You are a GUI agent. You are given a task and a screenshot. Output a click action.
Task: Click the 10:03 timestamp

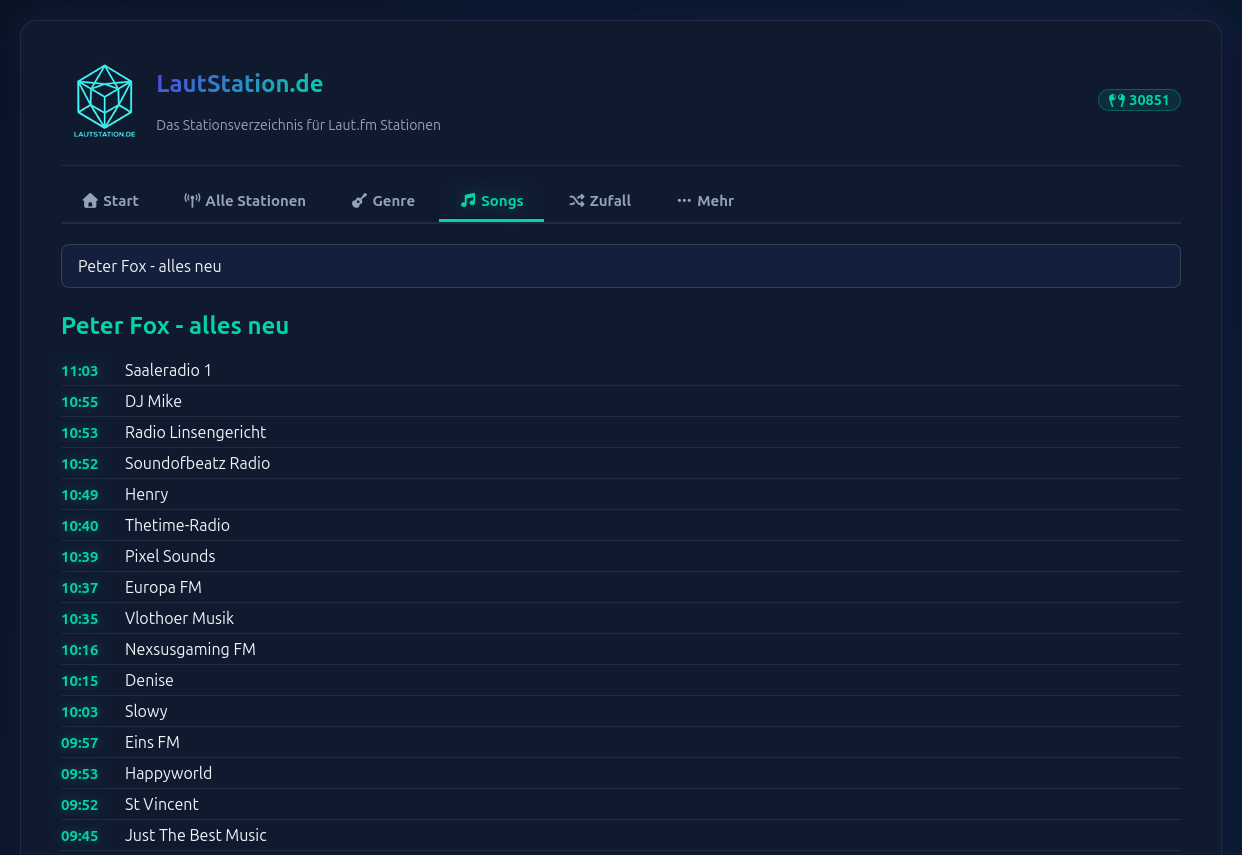tap(80, 712)
